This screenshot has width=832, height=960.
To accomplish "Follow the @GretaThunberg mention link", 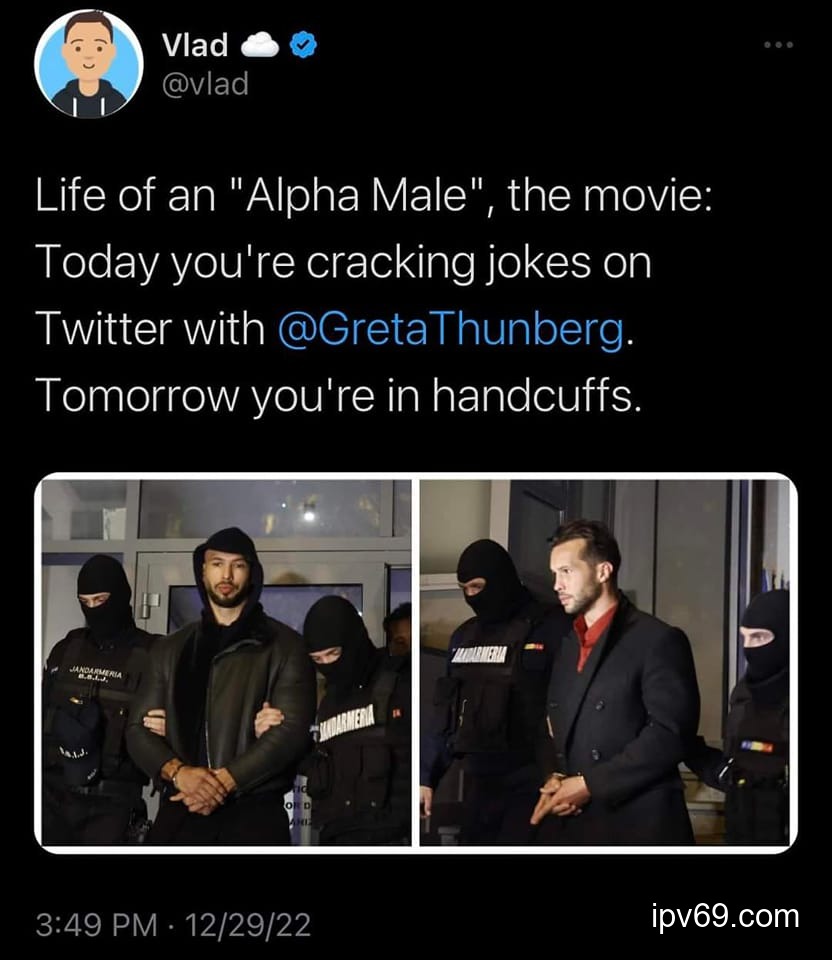I will coord(450,329).
